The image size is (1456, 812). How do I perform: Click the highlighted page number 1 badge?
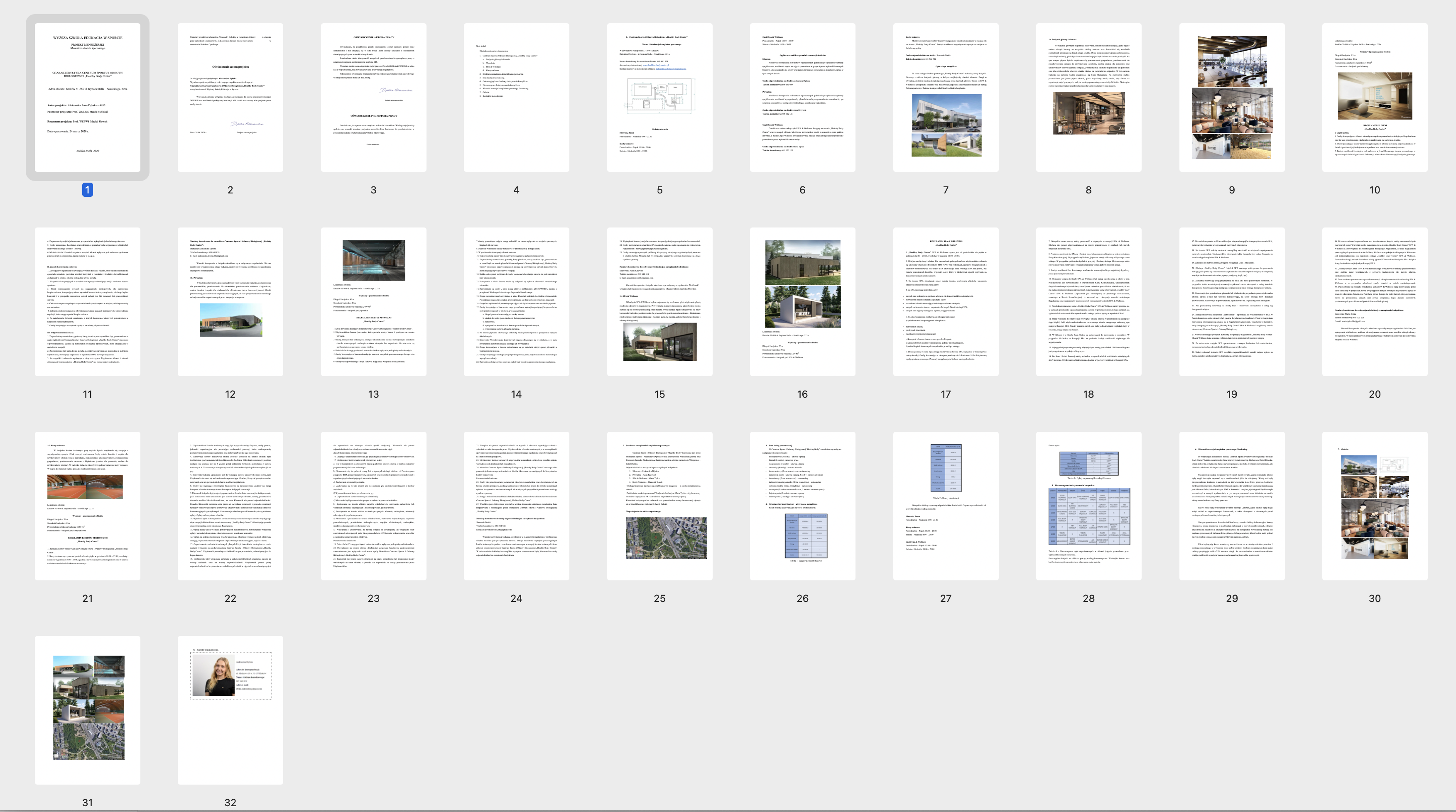87,190
